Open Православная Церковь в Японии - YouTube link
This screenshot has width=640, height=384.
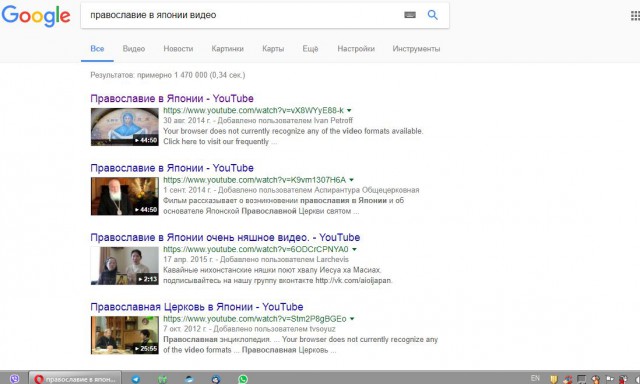tap(197, 306)
